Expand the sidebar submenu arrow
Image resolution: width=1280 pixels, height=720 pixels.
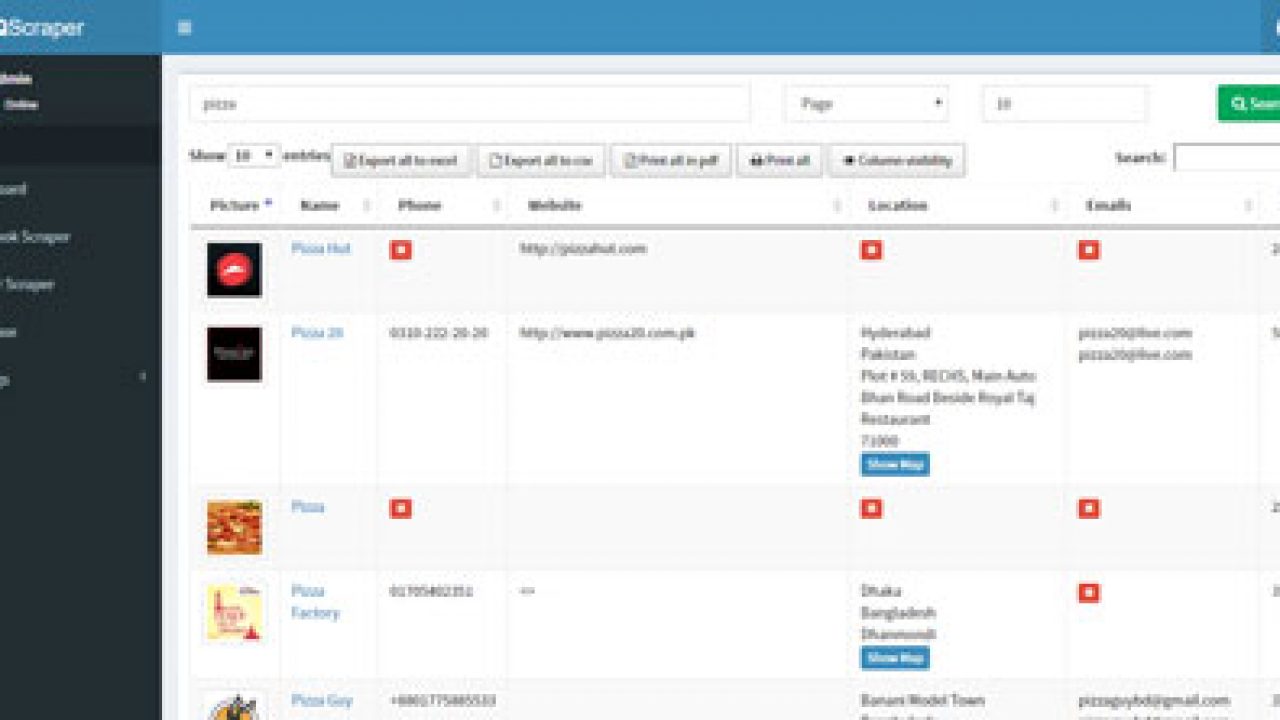[143, 377]
